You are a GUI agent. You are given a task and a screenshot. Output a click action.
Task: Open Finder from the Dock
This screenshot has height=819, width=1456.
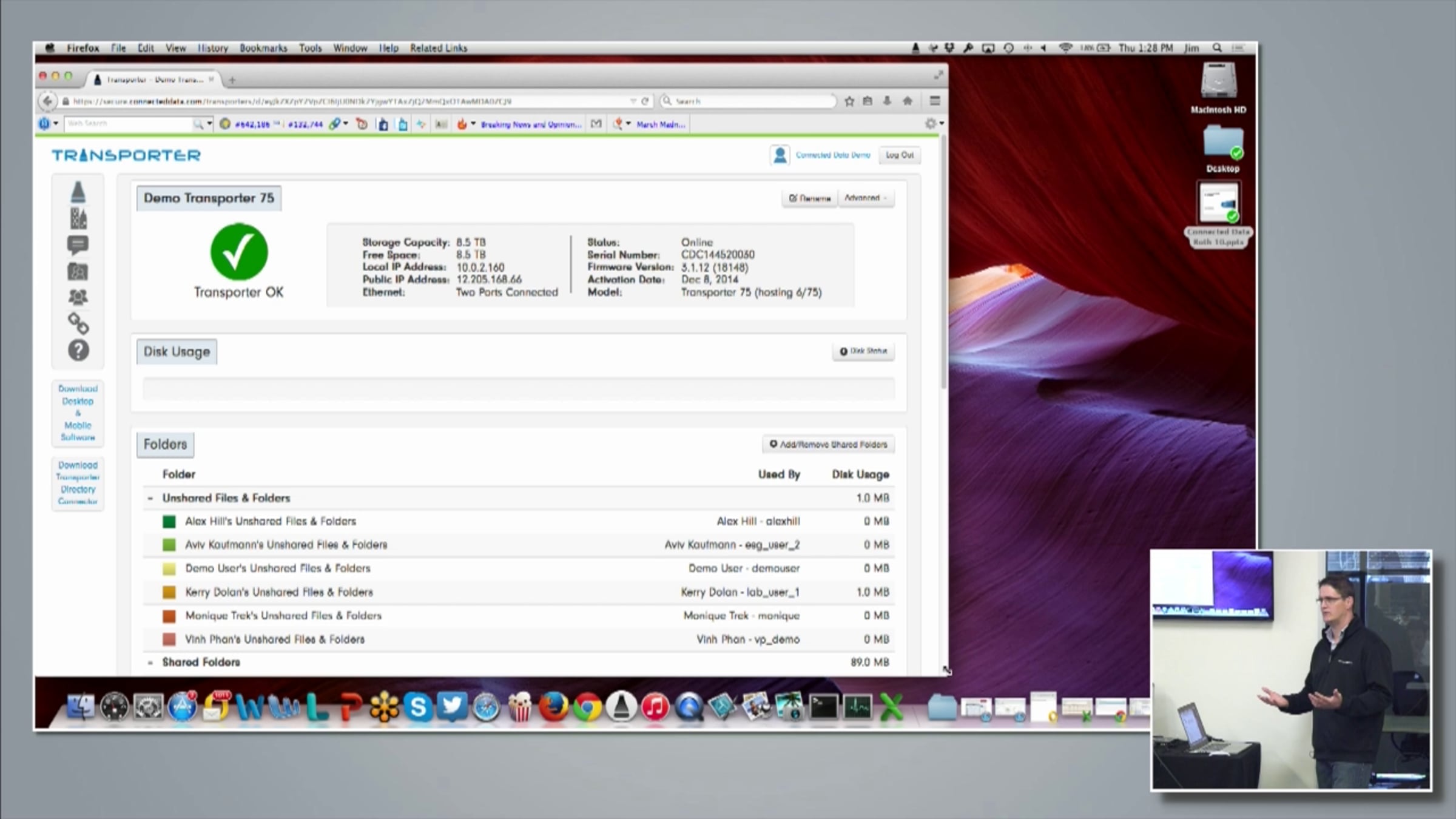tap(80, 707)
